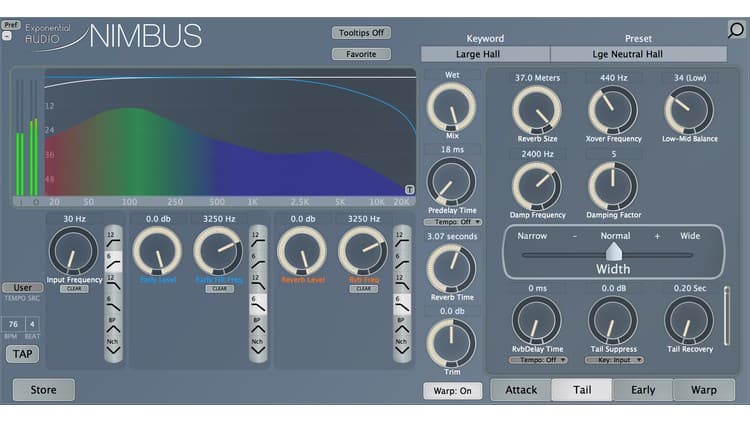750x422 pixels.
Task: Click the magnifying glass search icon
Action: pos(736,29)
